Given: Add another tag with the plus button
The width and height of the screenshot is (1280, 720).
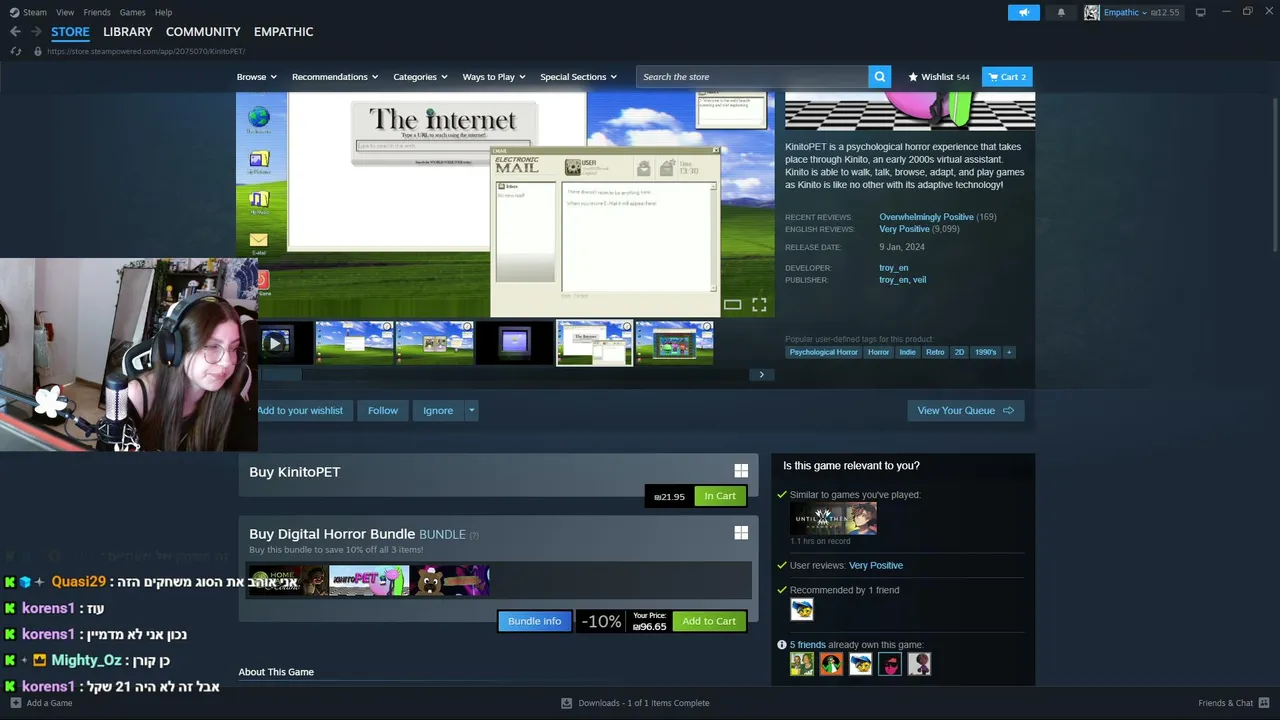Looking at the screenshot, I should pyautogui.click(x=1008, y=352).
